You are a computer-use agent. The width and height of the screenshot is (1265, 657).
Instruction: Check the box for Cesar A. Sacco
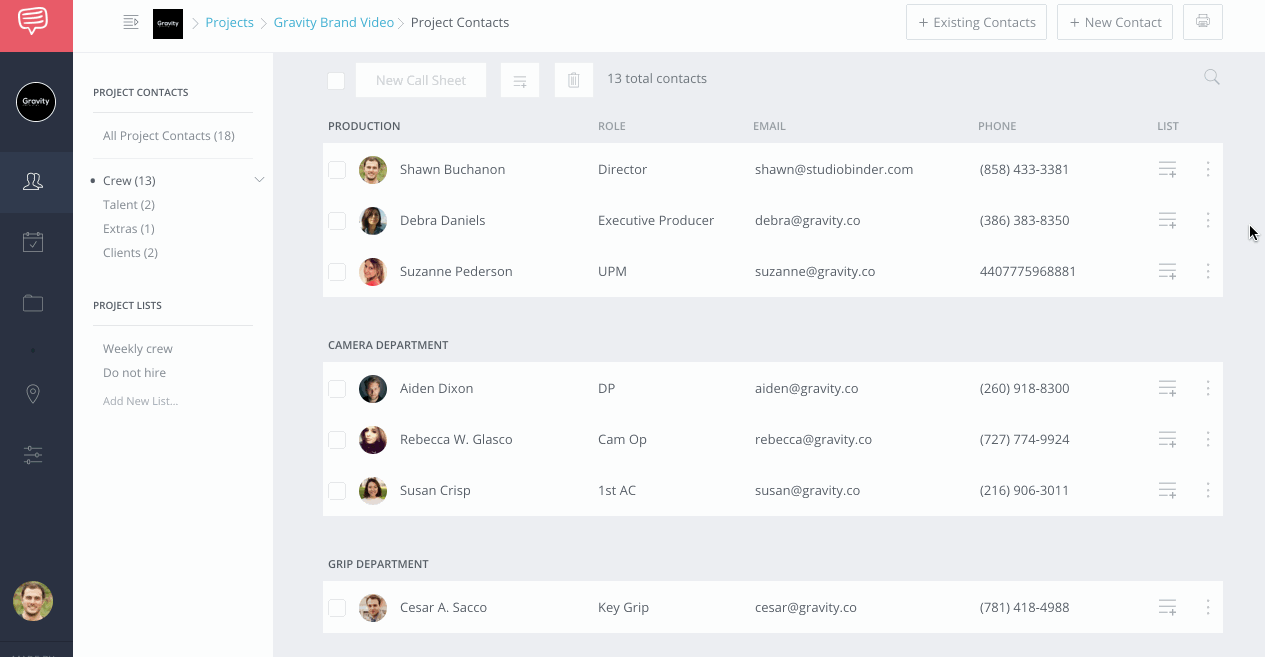click(337, 608)
